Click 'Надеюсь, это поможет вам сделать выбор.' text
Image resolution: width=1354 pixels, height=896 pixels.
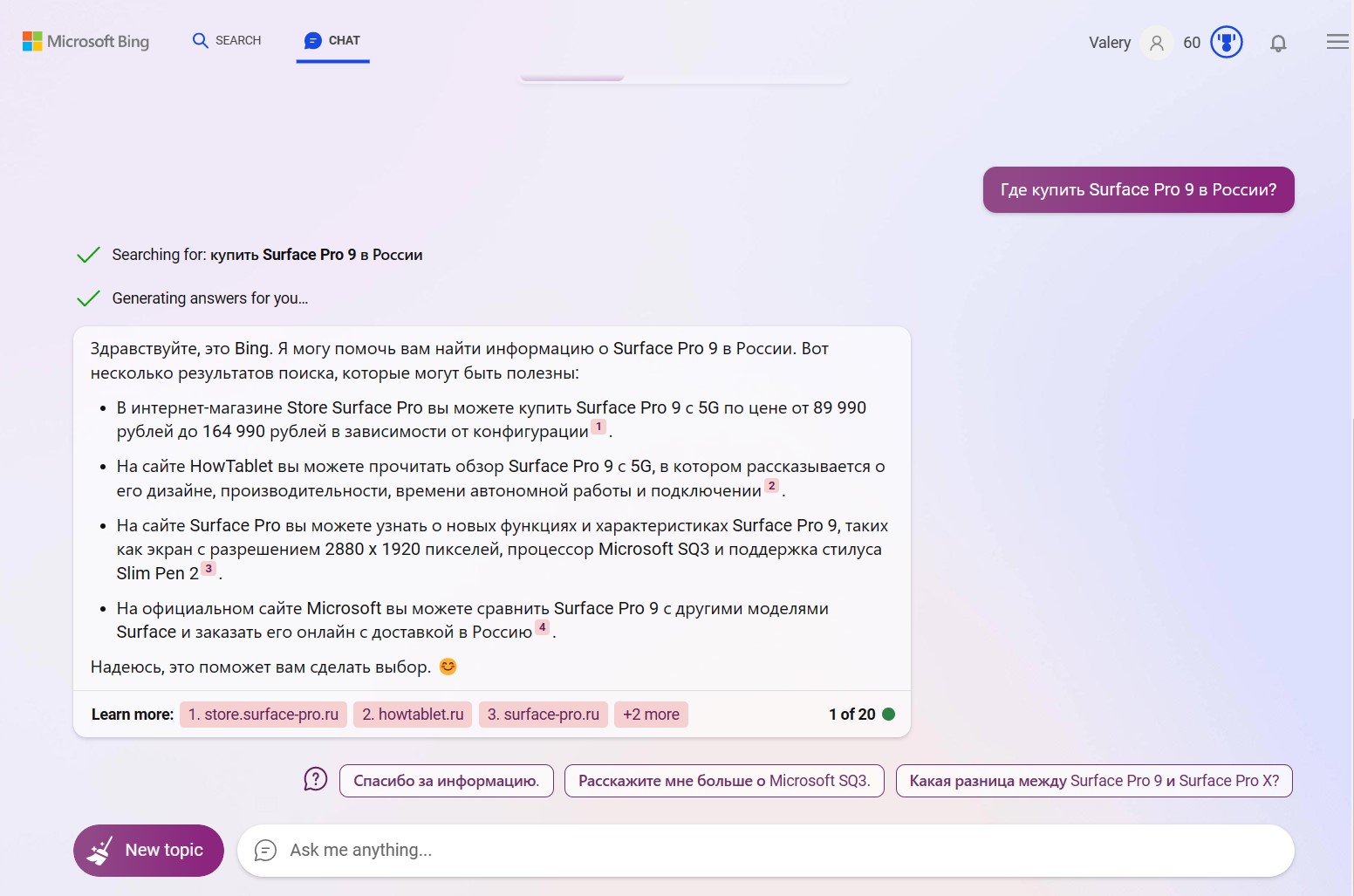tap(261, 667)
